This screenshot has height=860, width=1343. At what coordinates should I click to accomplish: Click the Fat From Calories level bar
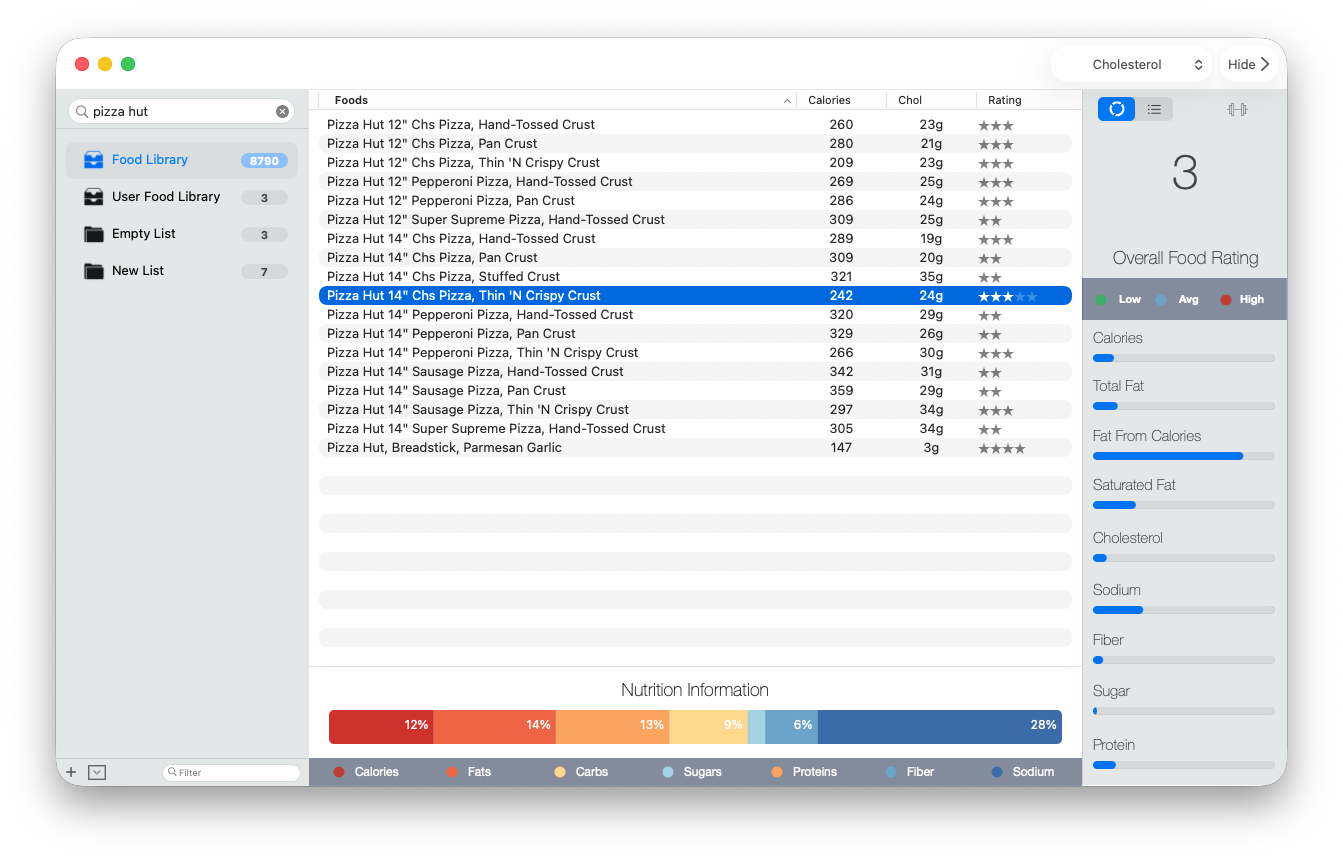coord(1184,456)
